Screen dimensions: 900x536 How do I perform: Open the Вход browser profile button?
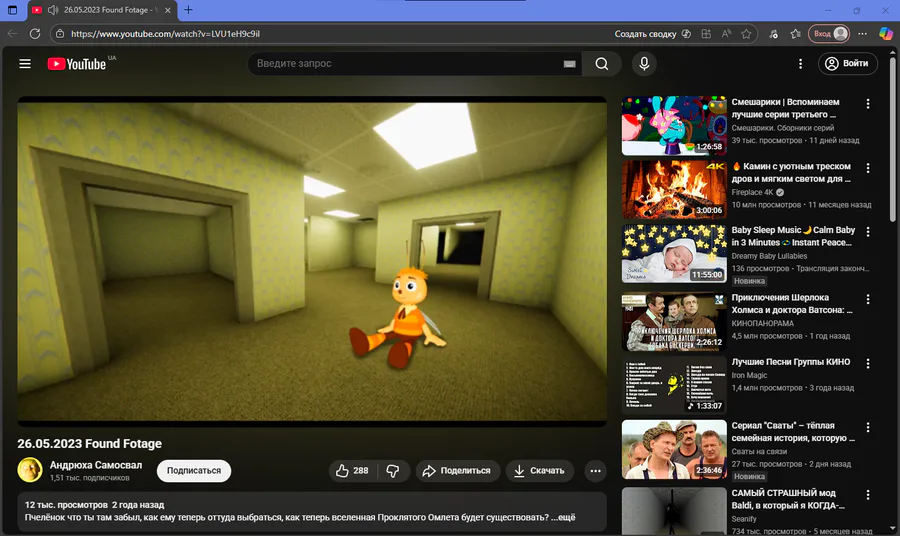tap(829, 34)
